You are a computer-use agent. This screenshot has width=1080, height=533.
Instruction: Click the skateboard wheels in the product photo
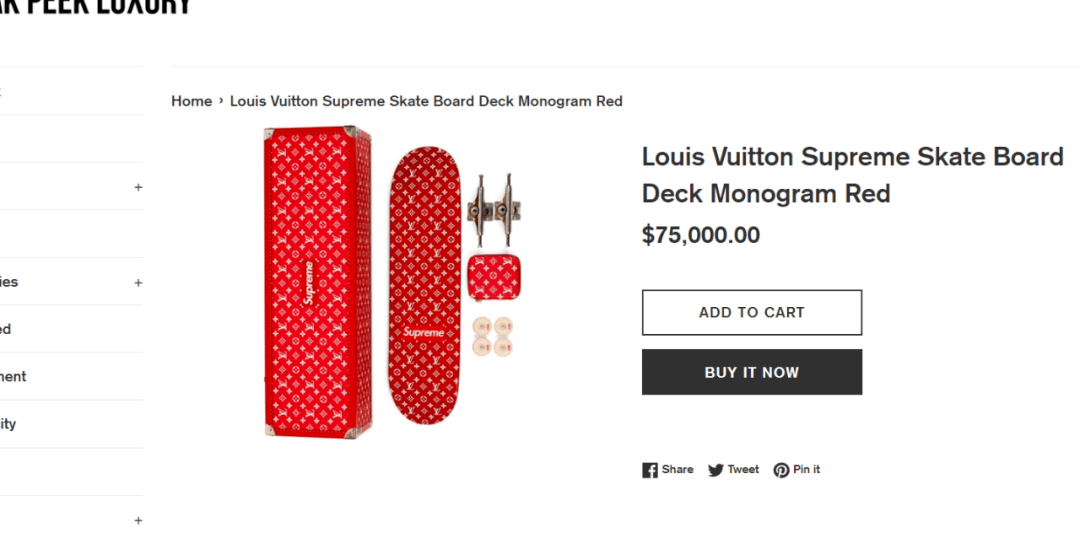[491, 337]
